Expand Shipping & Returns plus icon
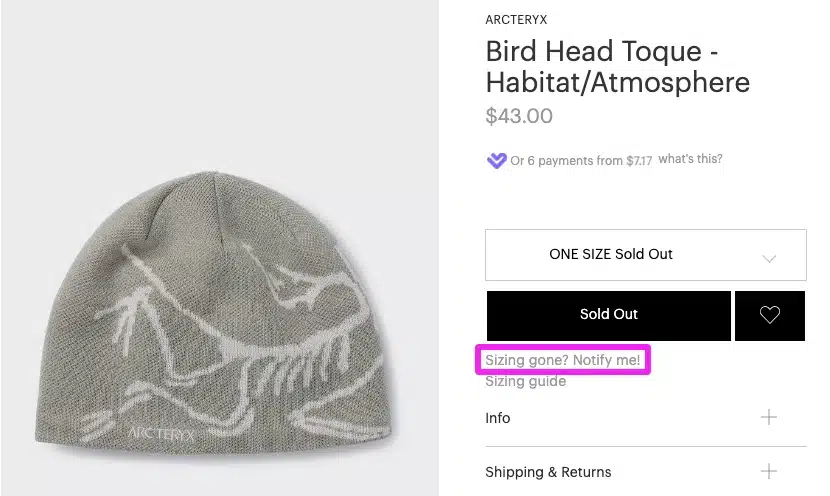 769,471
